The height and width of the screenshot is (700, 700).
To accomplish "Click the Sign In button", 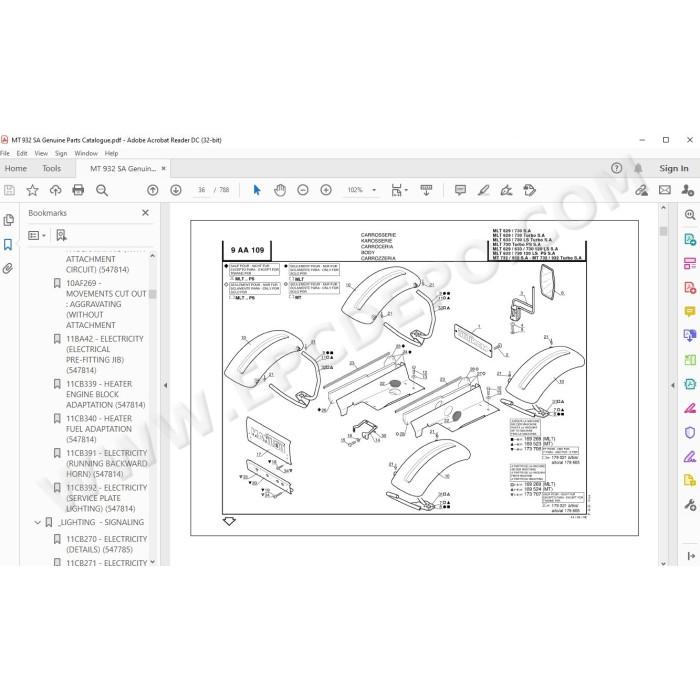I will [x=674, y=168].
